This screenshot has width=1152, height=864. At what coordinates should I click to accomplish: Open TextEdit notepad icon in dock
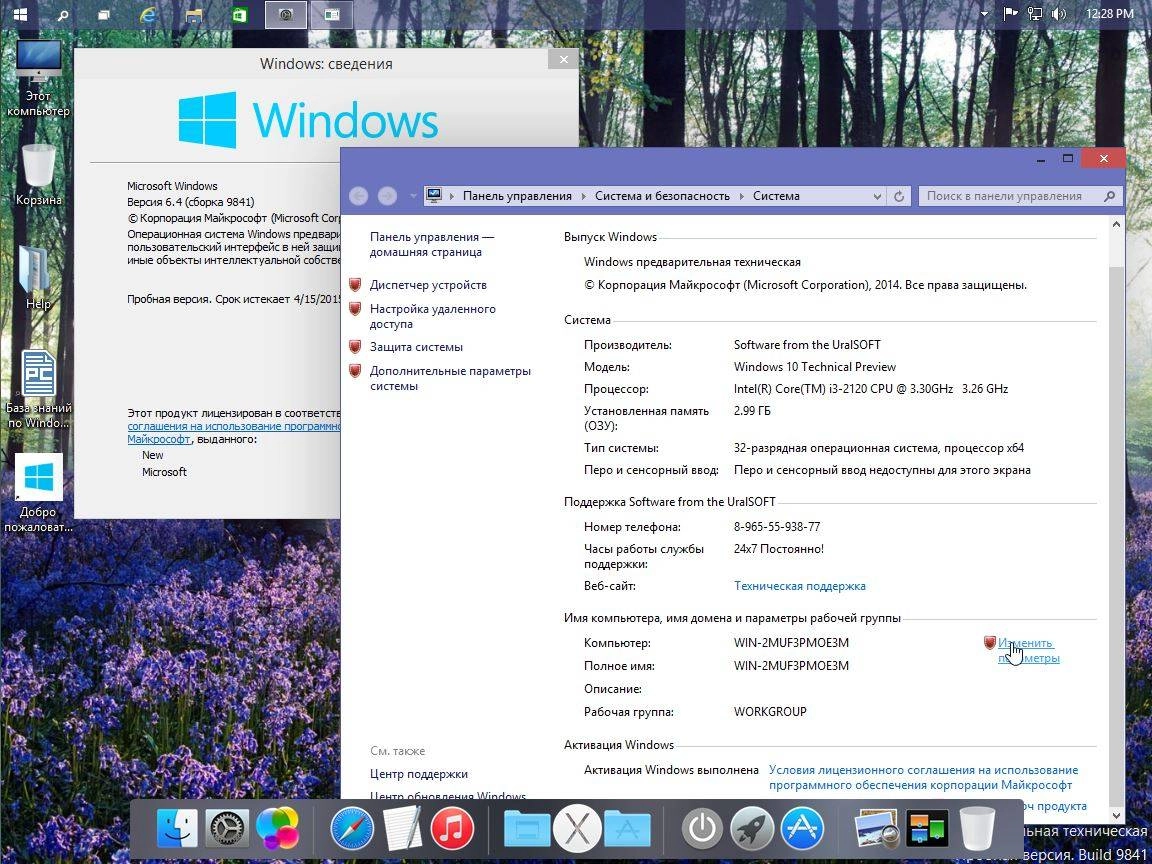pyautogui.click(x=403, y=829)
